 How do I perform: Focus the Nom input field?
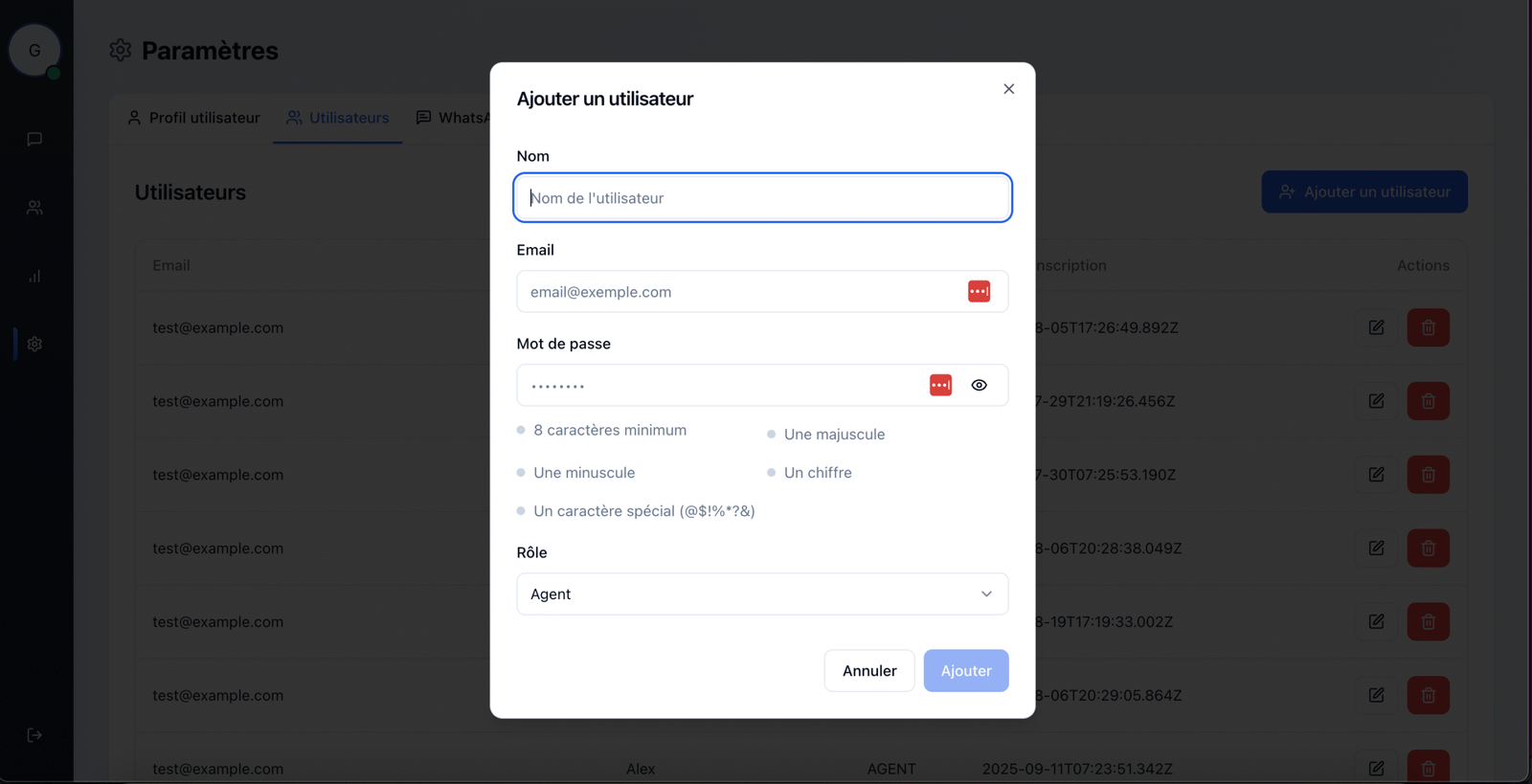[761, 198]
